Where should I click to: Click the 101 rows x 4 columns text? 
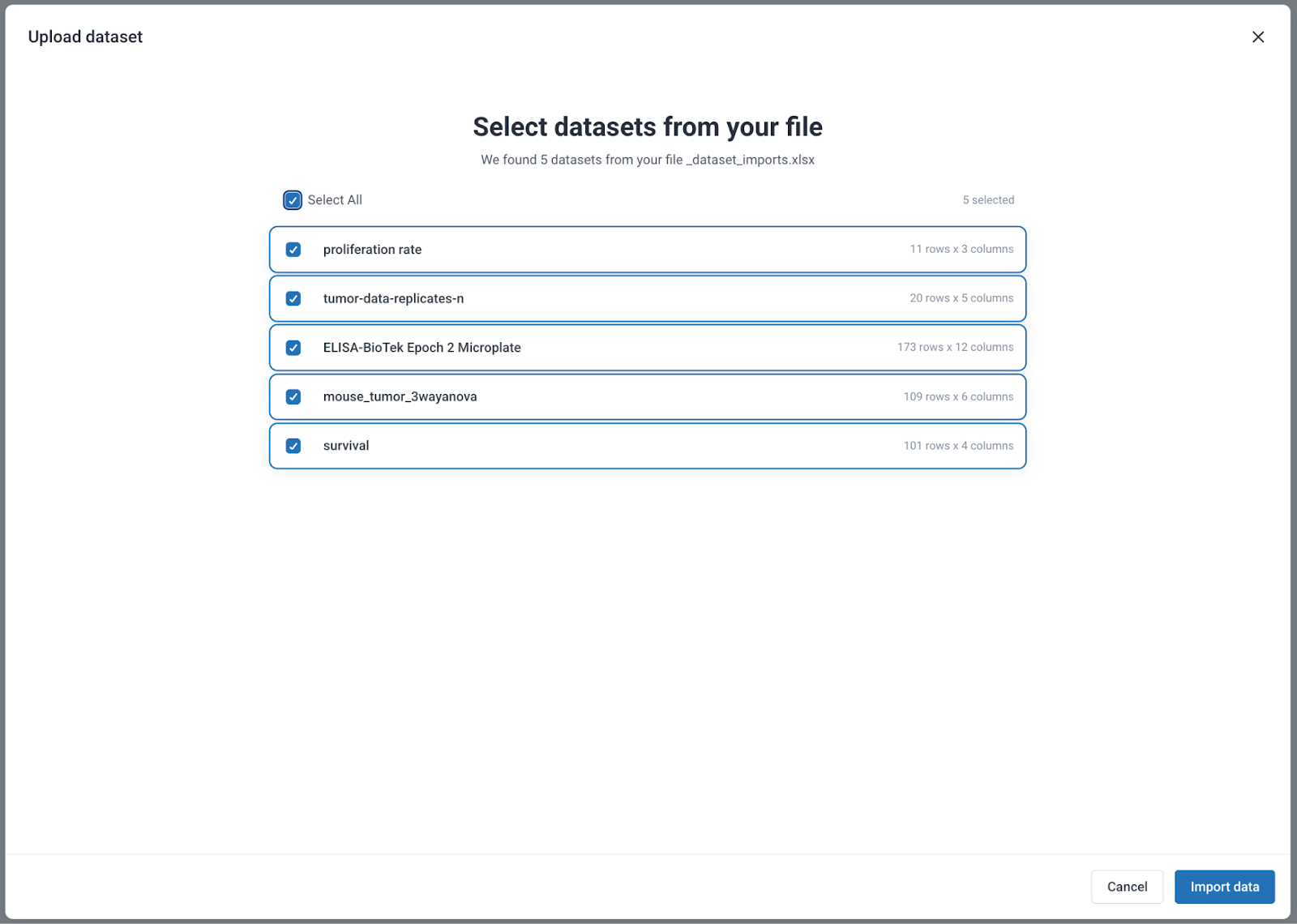pos(958,446)
